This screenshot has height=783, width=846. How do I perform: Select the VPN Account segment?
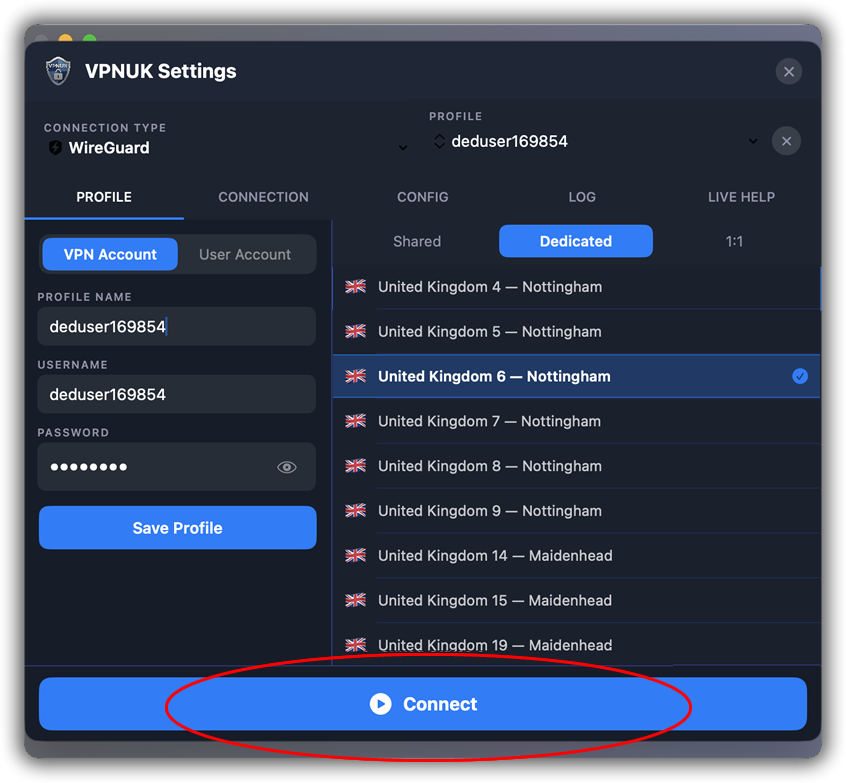tap(110, 255)
